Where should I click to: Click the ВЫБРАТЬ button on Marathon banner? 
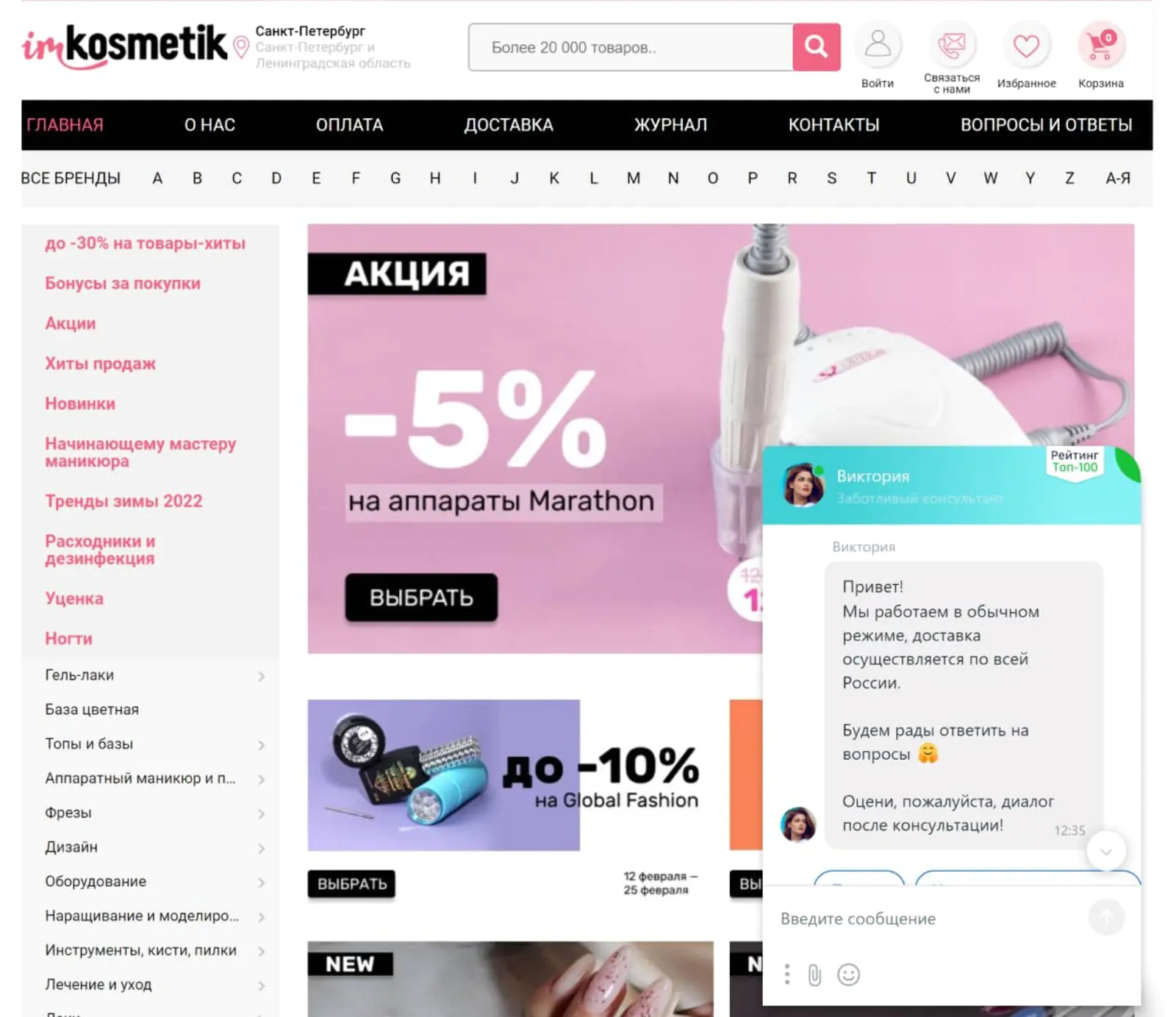421,597
